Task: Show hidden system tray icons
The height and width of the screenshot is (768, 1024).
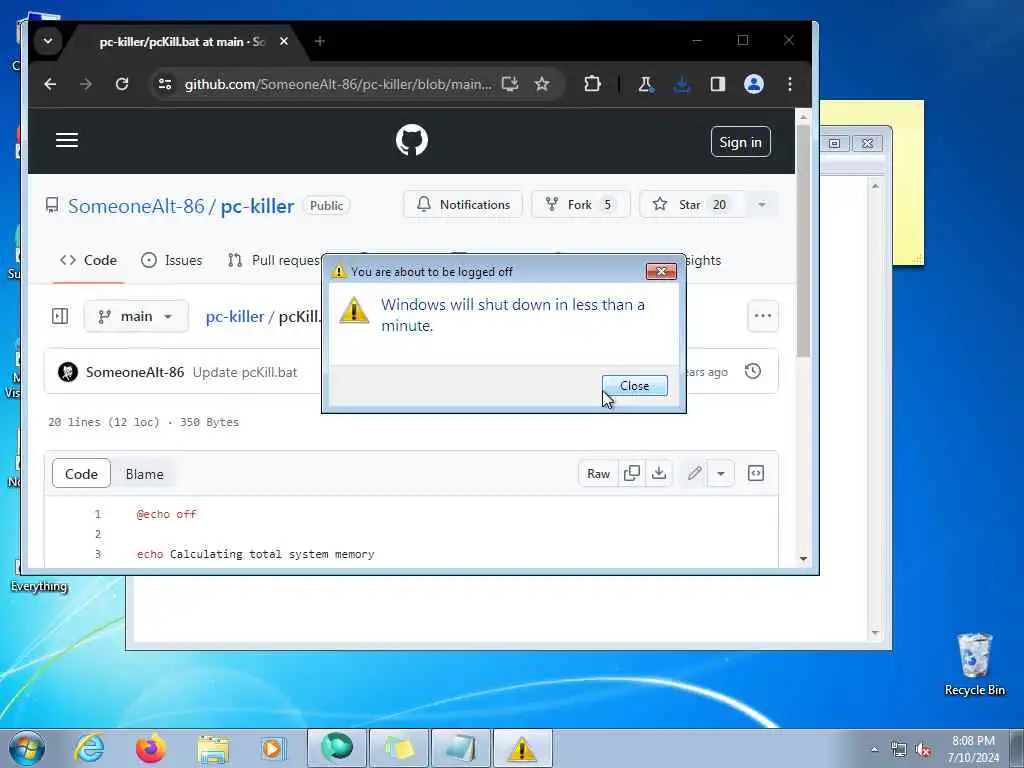Action: [874, 750]
